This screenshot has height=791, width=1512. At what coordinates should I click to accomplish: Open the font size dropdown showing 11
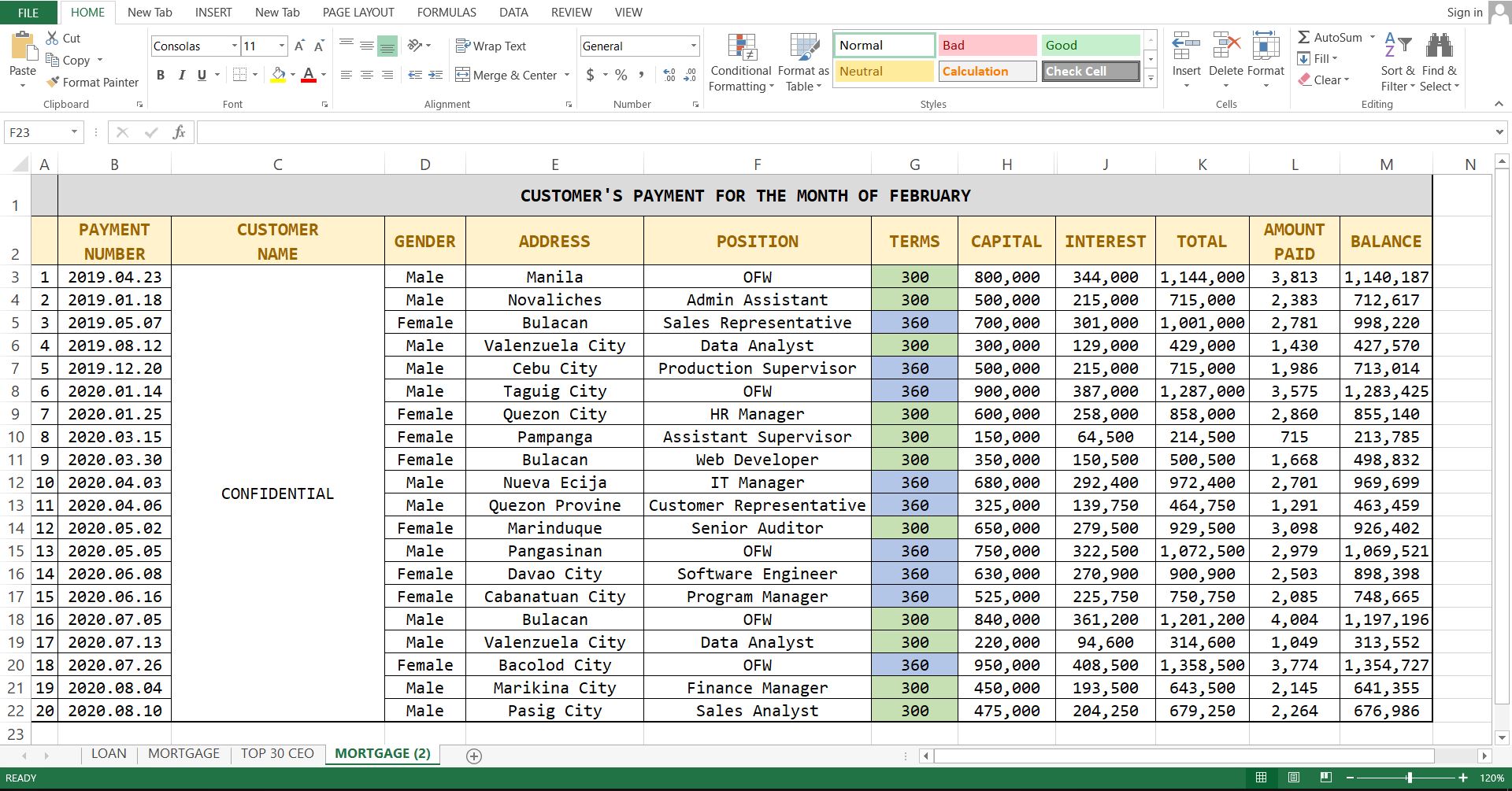pos(282,46)
